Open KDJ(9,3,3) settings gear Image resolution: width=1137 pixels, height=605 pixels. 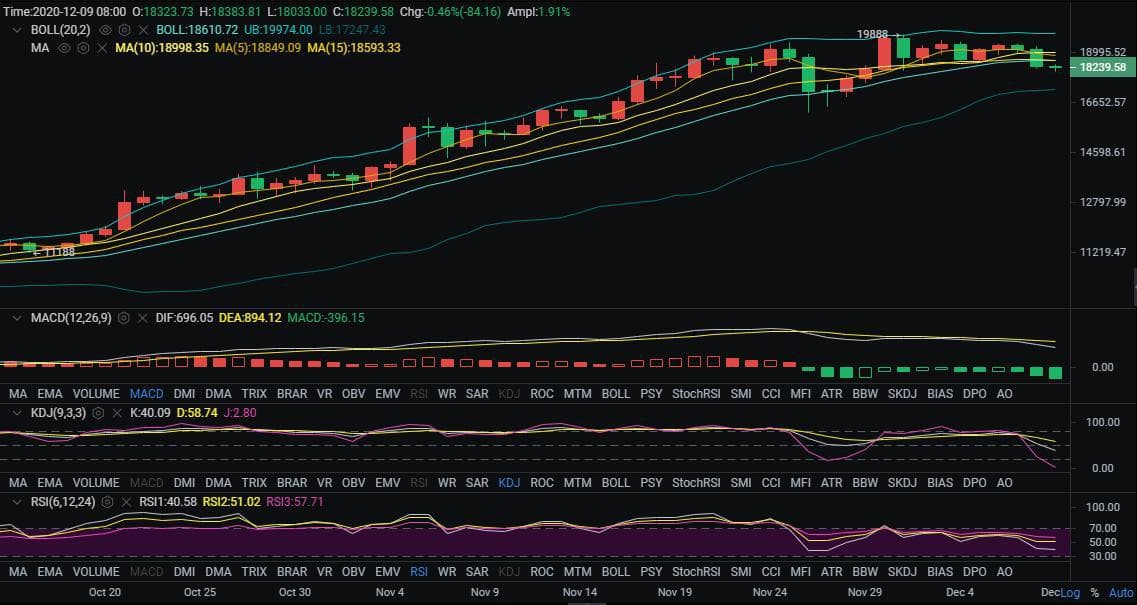point(99,412)
